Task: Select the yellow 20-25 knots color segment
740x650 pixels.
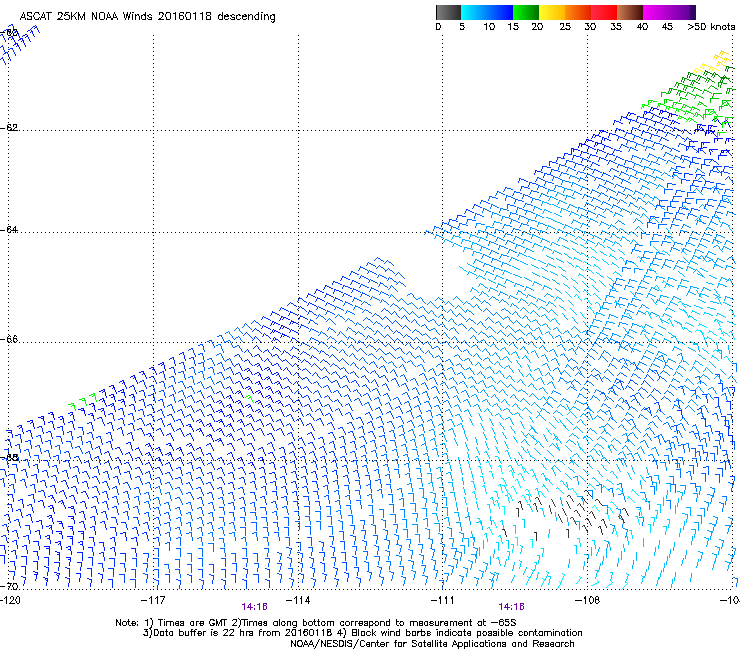Action: click(552, 12)
